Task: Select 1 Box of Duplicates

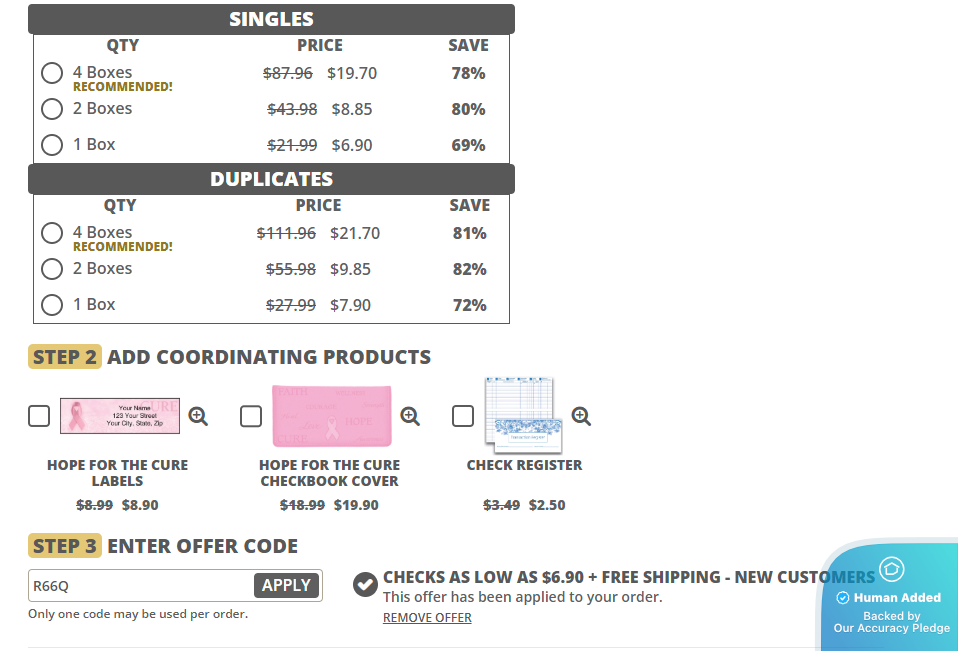Action: 52,305
